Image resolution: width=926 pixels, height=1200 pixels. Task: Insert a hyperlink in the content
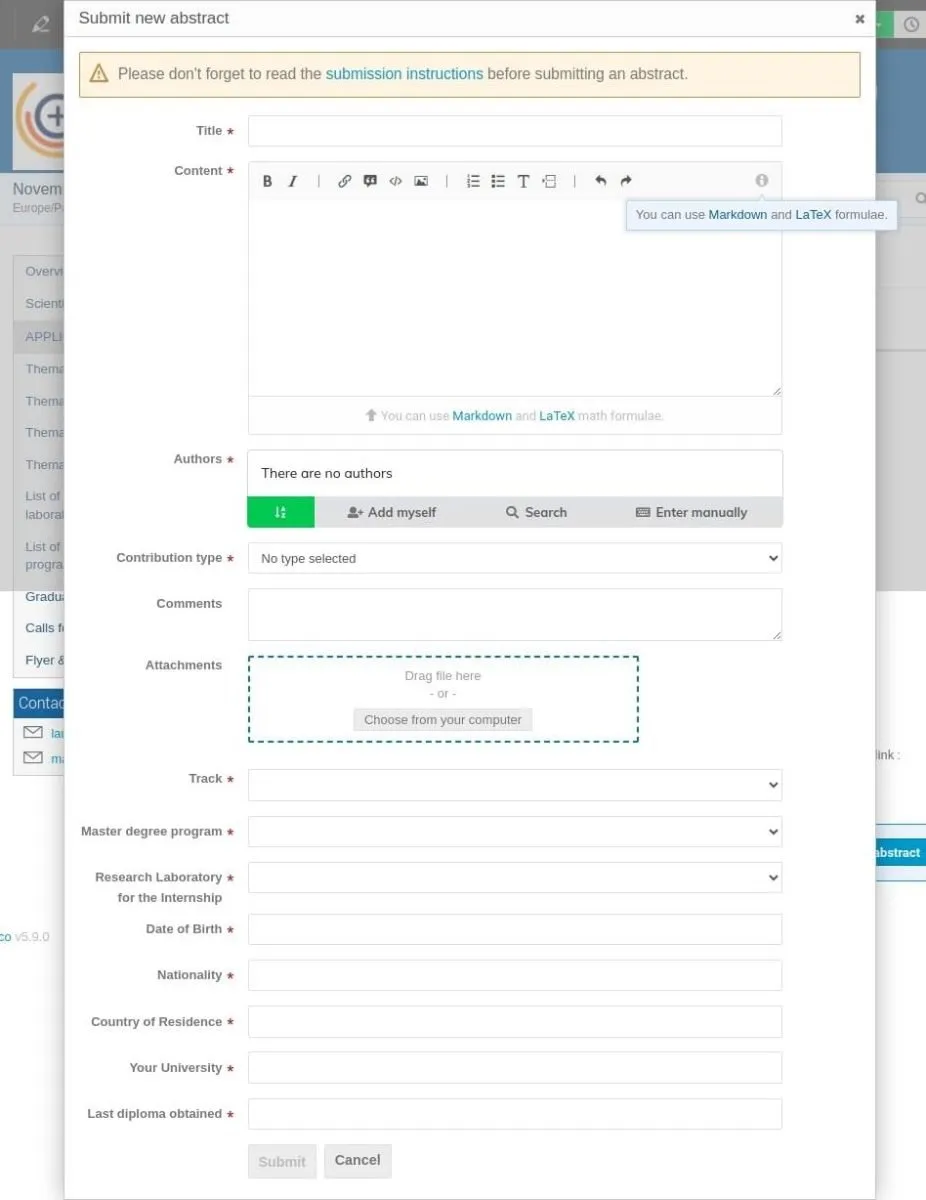344,181
